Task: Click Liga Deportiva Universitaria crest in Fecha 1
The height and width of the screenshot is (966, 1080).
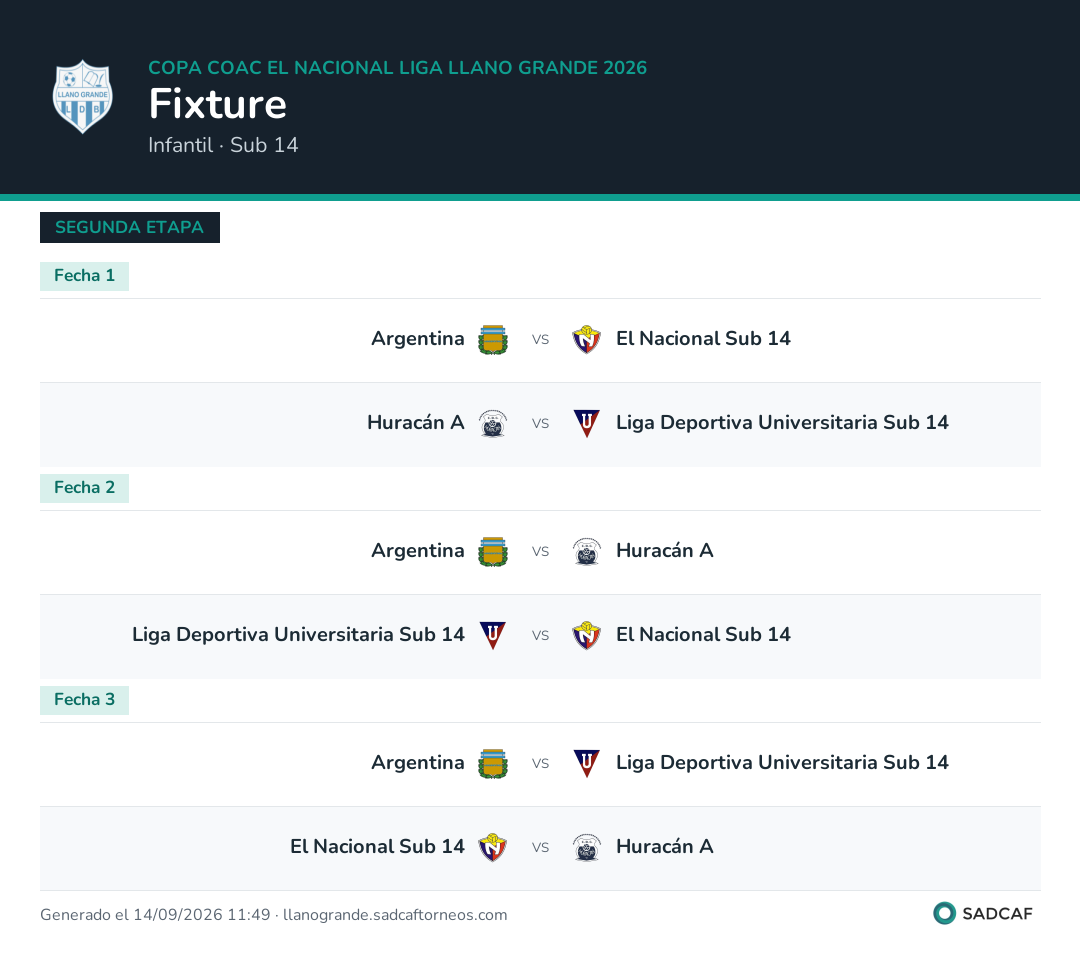Action: click(587, 424)
